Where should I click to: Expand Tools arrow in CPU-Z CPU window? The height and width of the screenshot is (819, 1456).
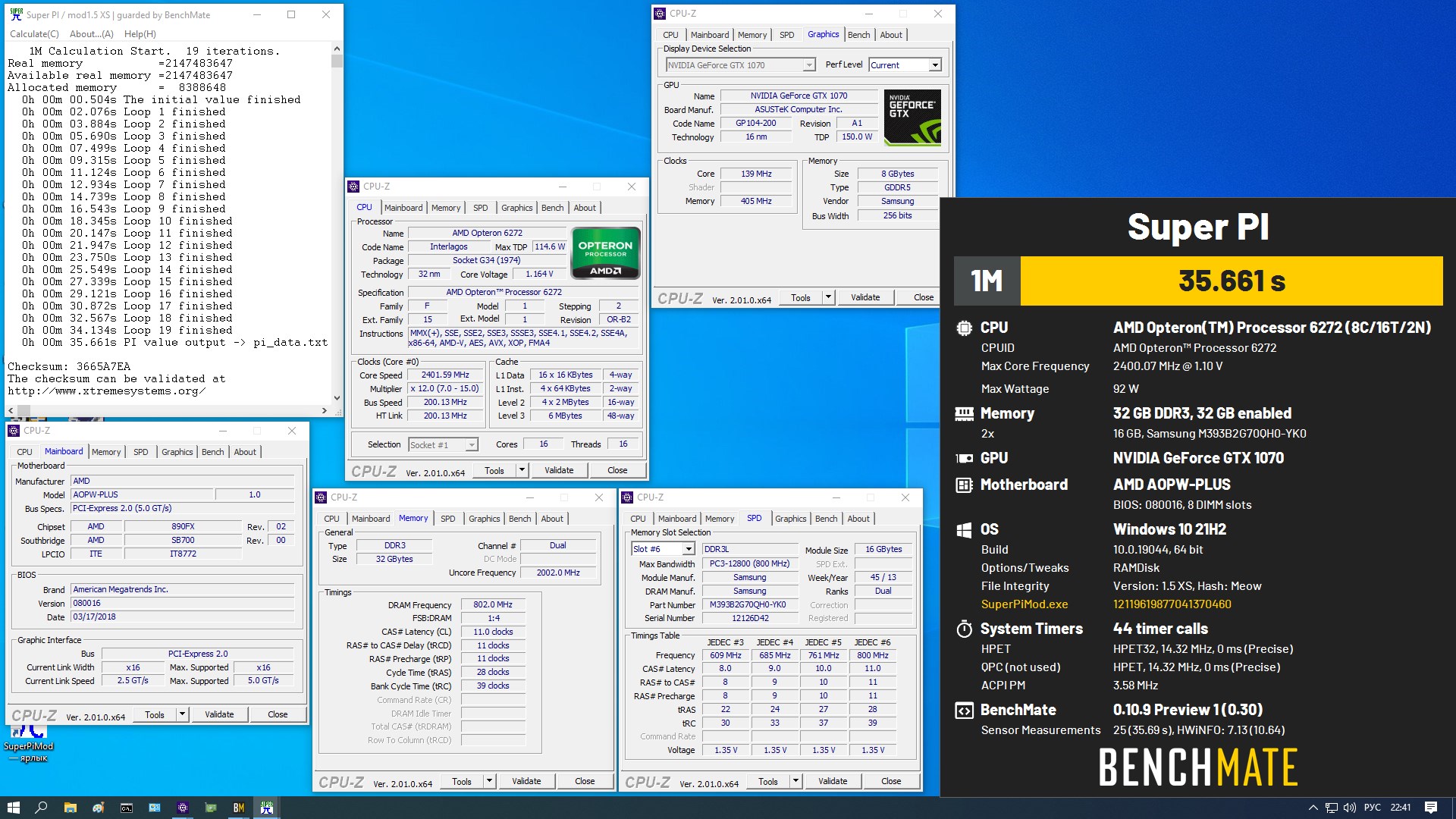point(522,470)
